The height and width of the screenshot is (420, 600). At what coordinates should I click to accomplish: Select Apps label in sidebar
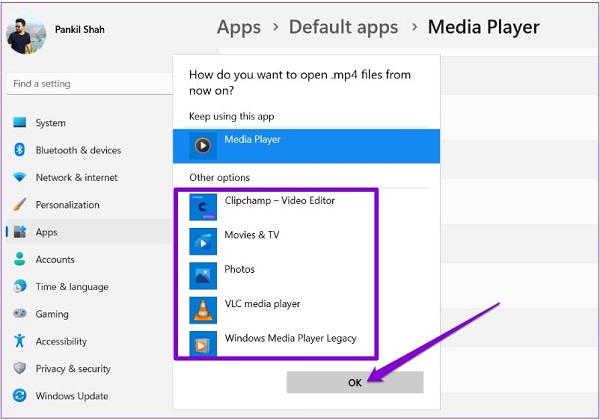coord(46,232)
